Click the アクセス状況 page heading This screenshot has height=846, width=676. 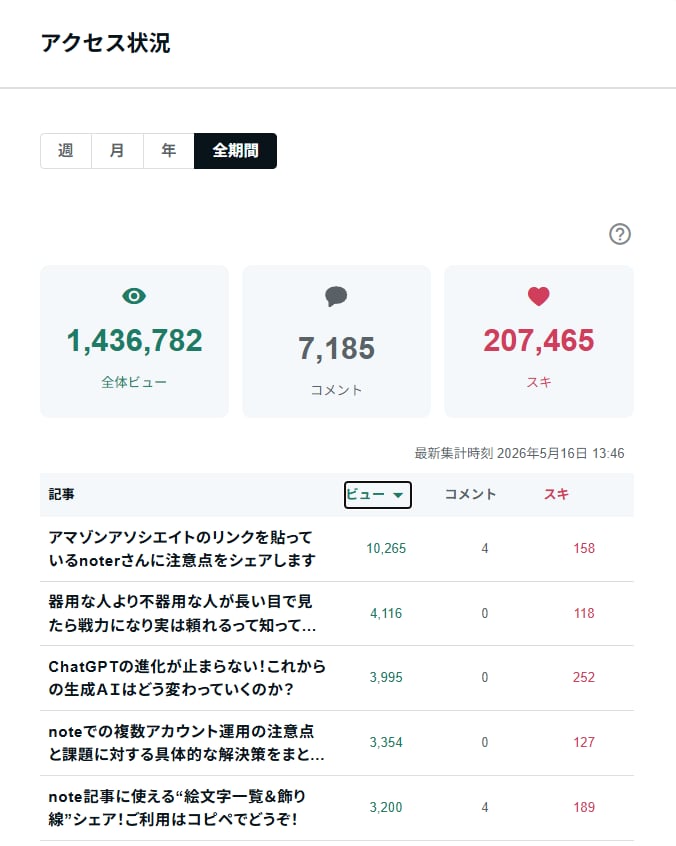(x=106, y=43)
